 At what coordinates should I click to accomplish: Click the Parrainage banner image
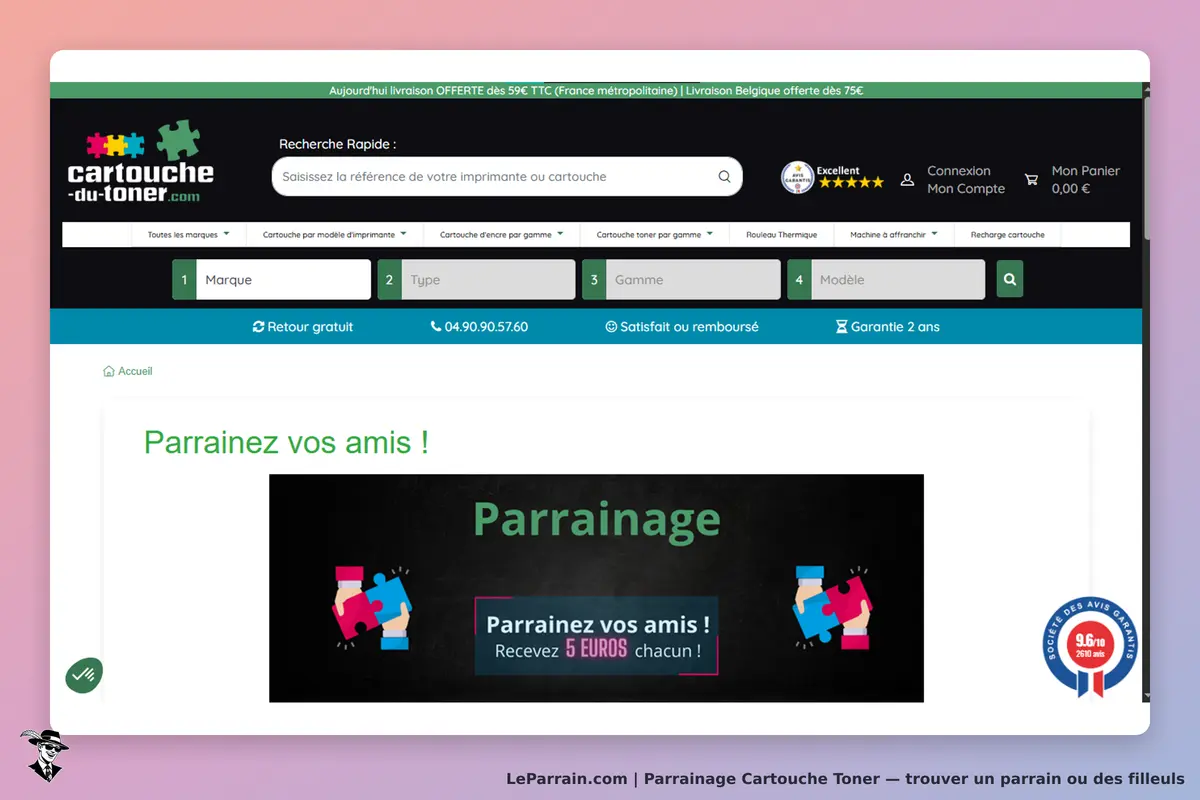pyautogui.click(x=596, y=588)
